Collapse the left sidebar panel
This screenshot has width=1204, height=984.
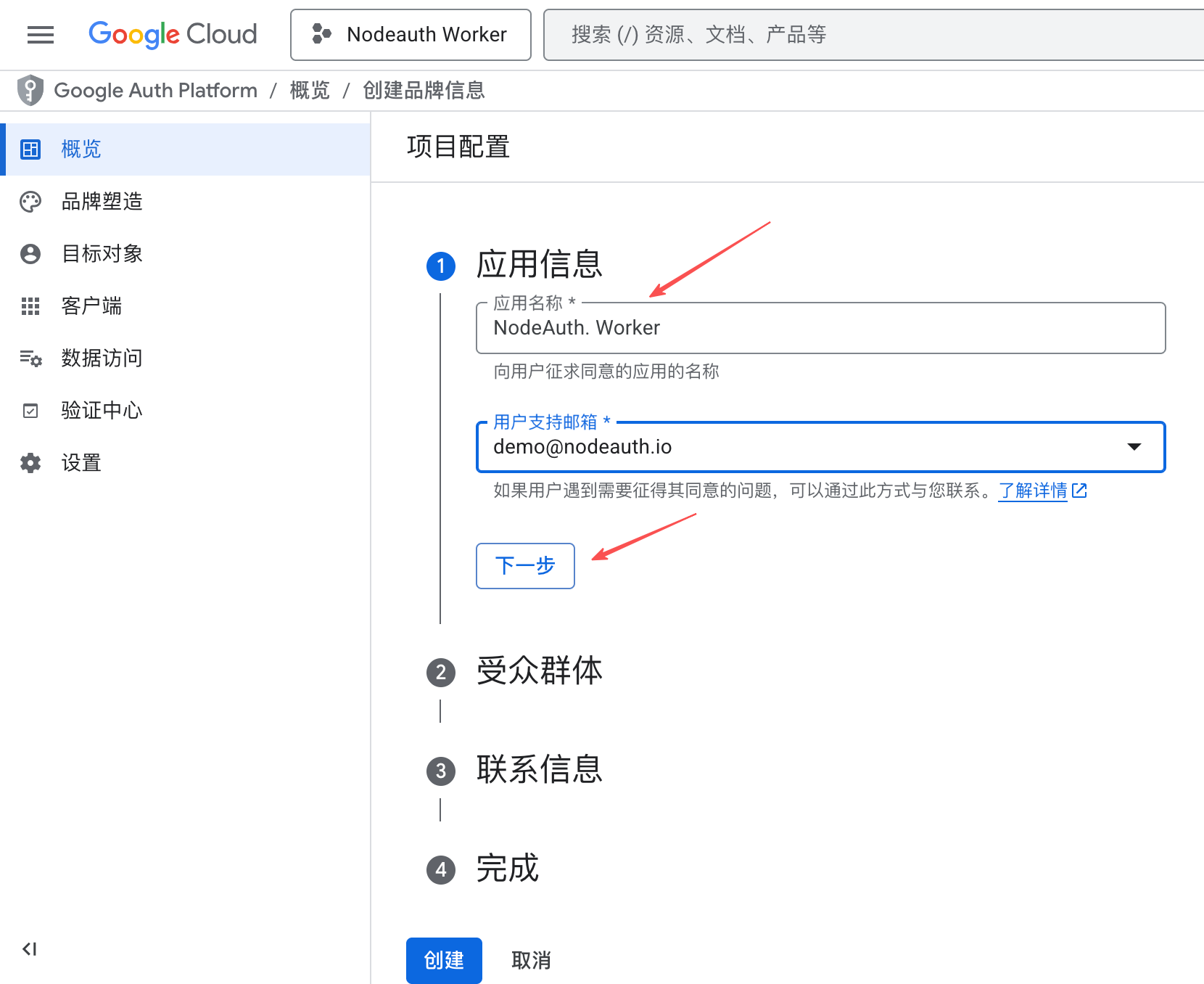[30, 949]
